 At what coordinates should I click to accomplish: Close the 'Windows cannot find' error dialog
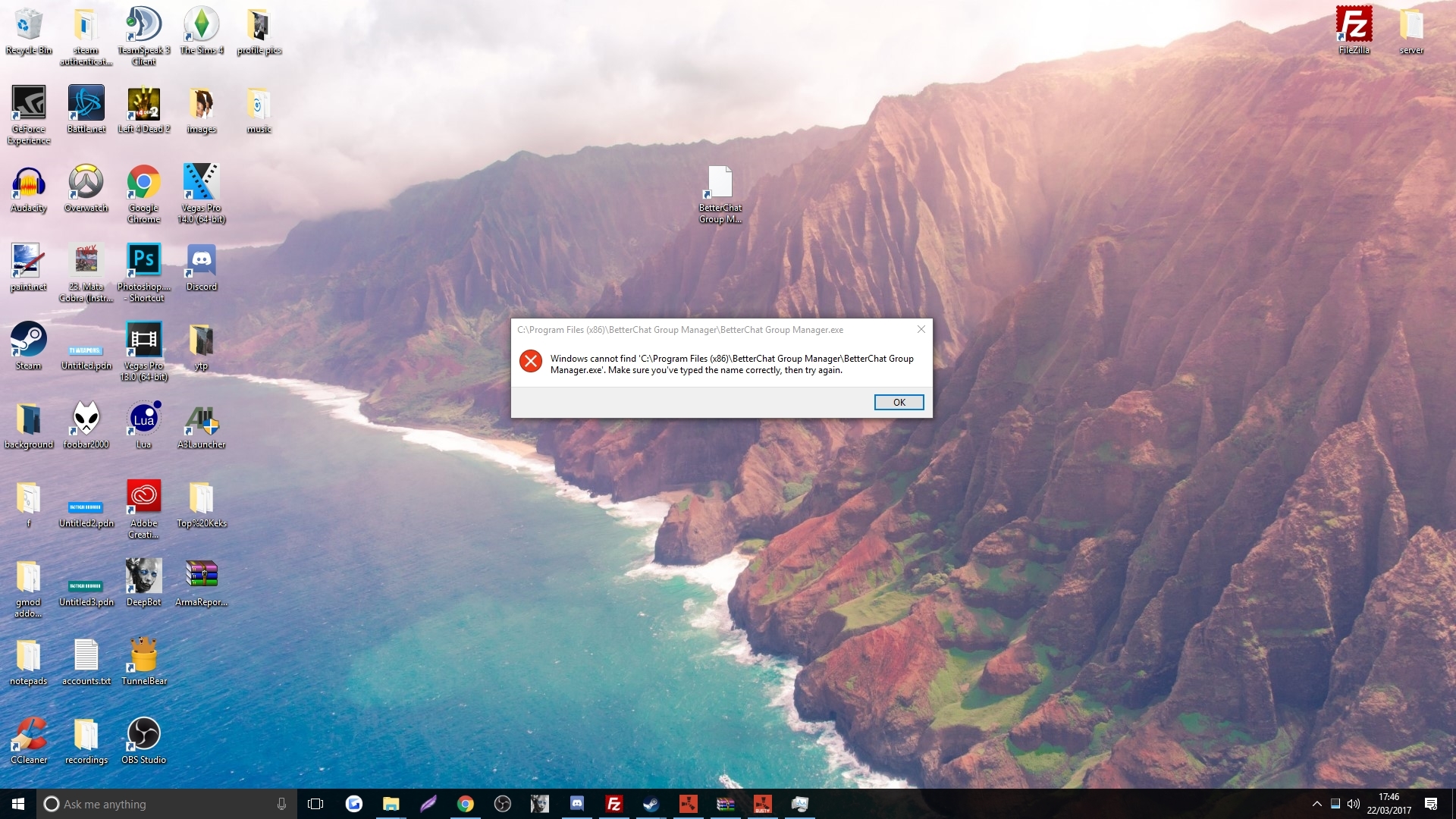pos(921,329)
